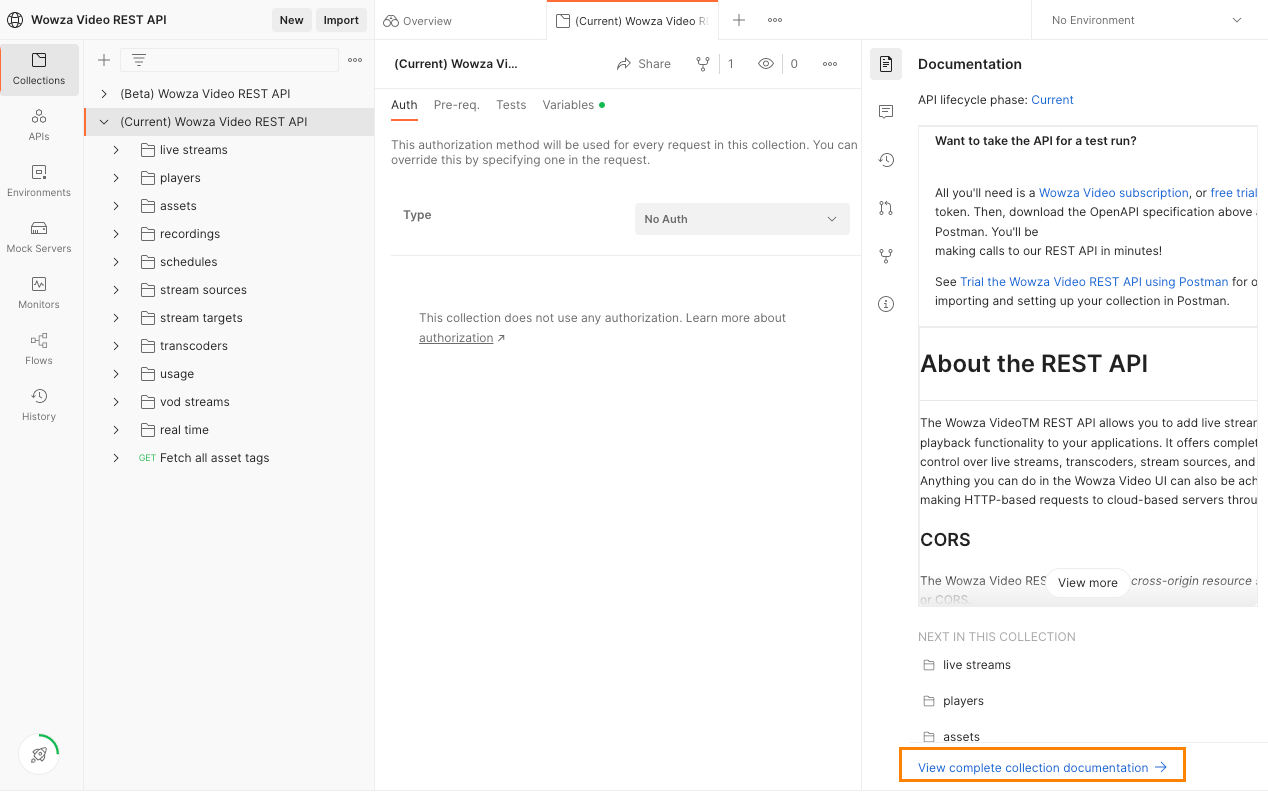Click the Current lifecycle phase link
Image resolution: width=1268 pixels, height=792 pixels.
click(x=1052, y=100)
